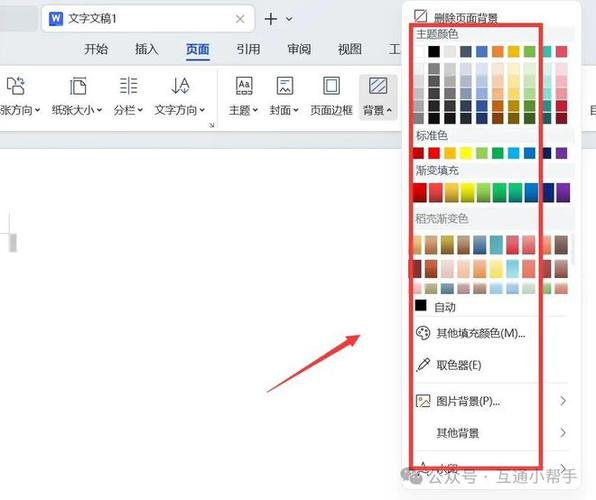Click the eyedropper 取色器 icon

pyautogui.click(x=423, y=365)
